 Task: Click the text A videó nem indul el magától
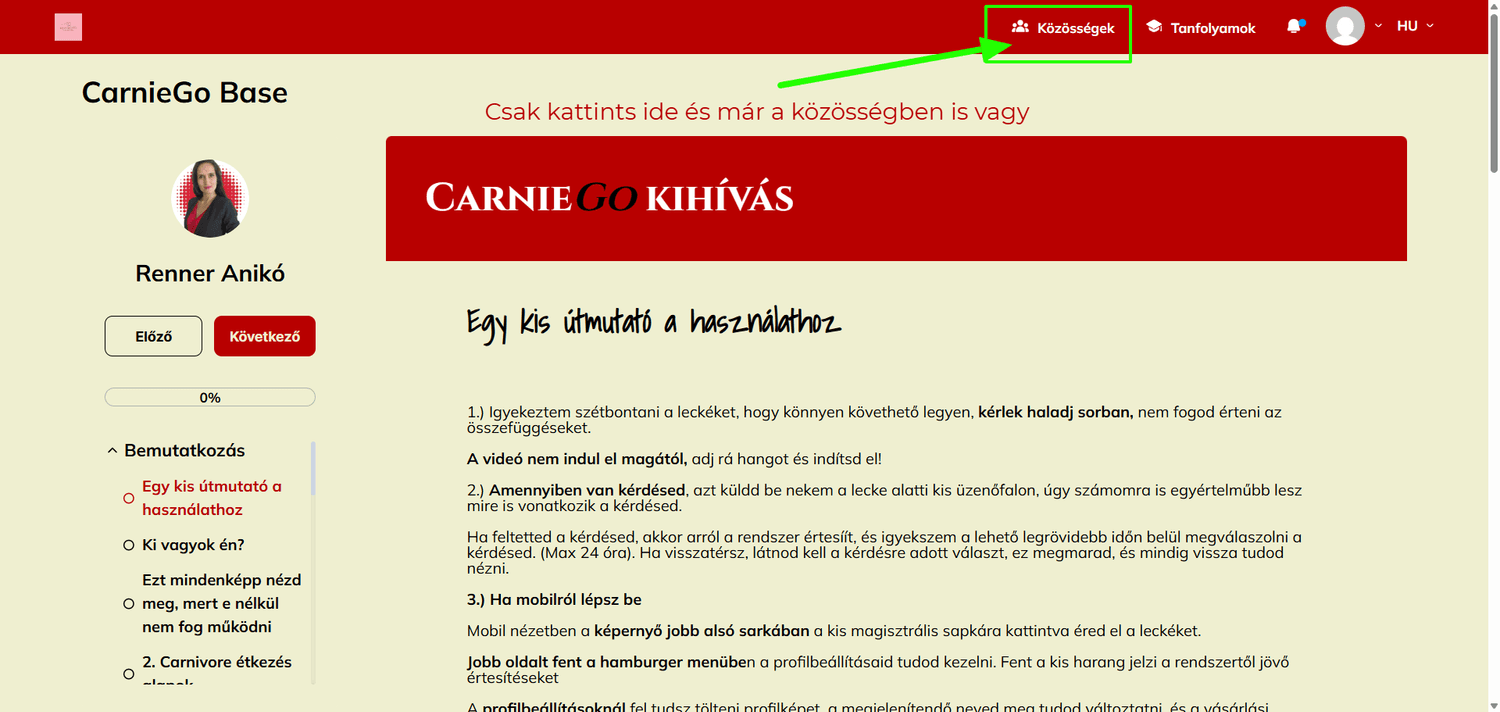pyautogui.click(x=577, y=459)
